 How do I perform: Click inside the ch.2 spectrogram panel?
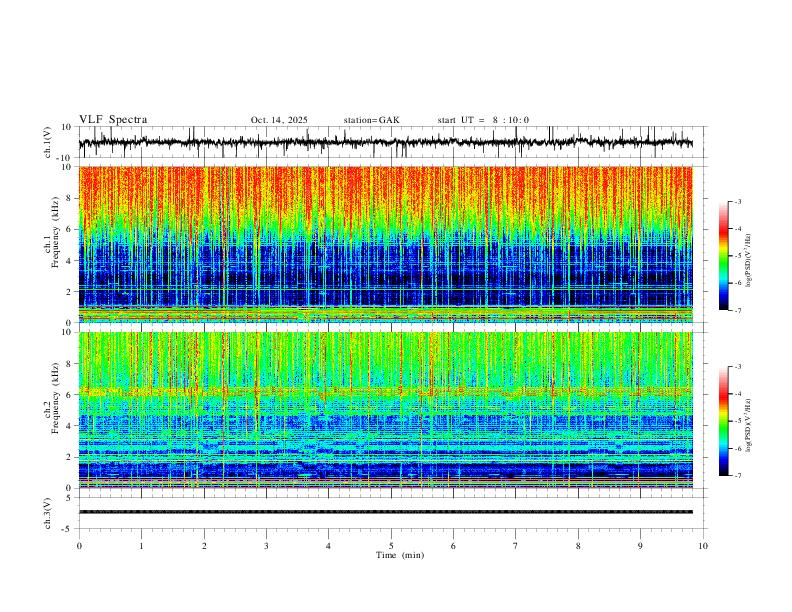[x=385, y=410]
